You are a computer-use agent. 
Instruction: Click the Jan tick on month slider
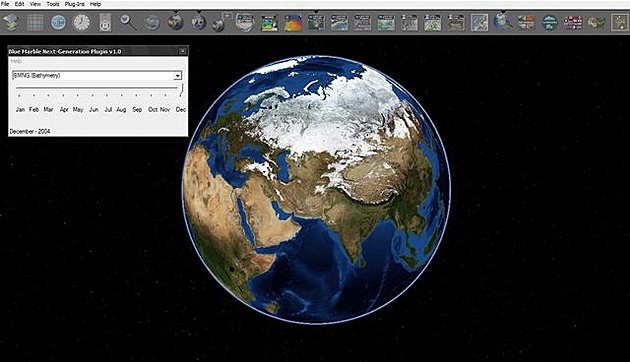click(19, 95)
